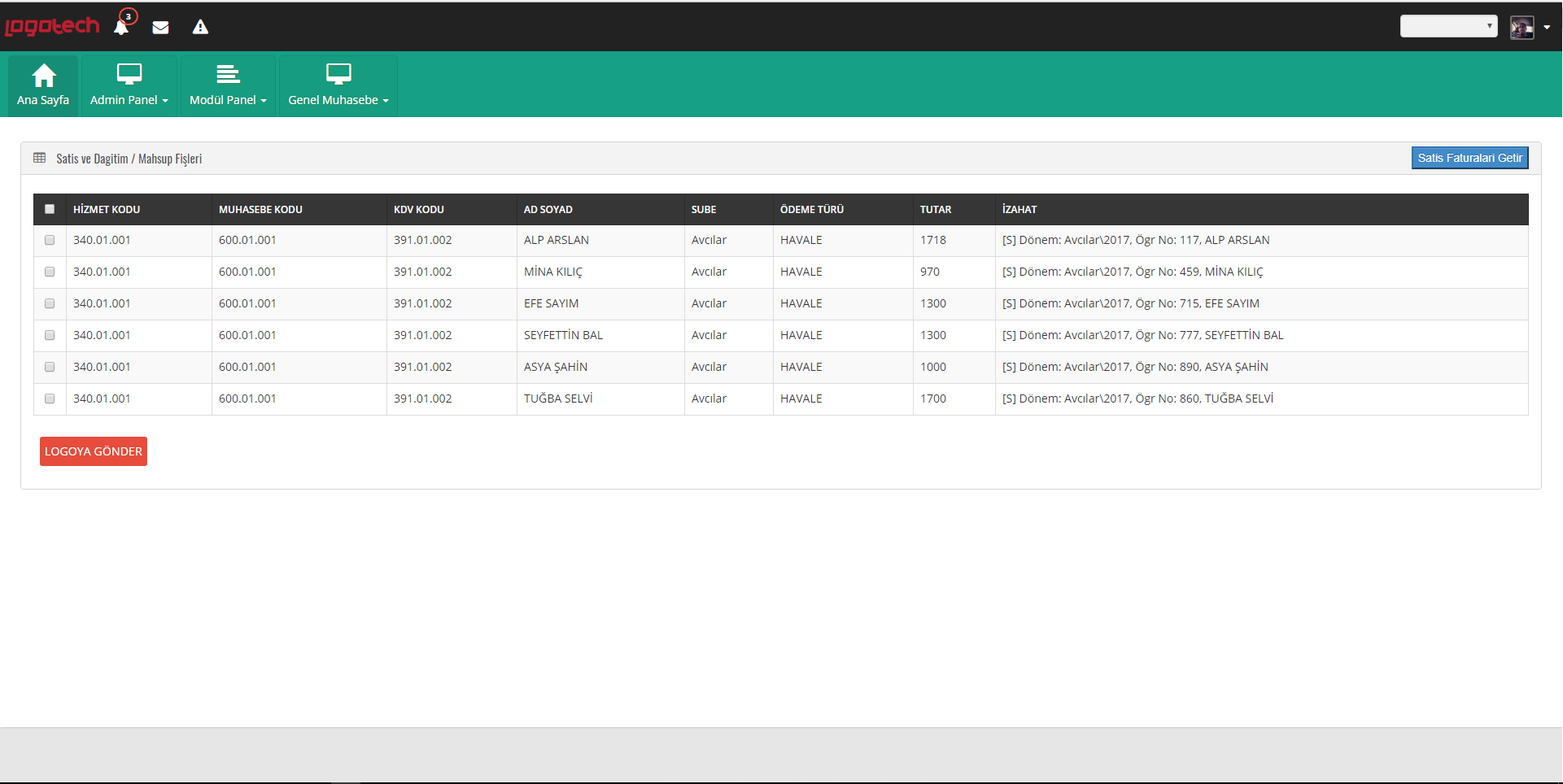Open the Modül Panel menu
Image resolution: width=1563 pixels, height=784 pixels.
[x=228, y=100]
